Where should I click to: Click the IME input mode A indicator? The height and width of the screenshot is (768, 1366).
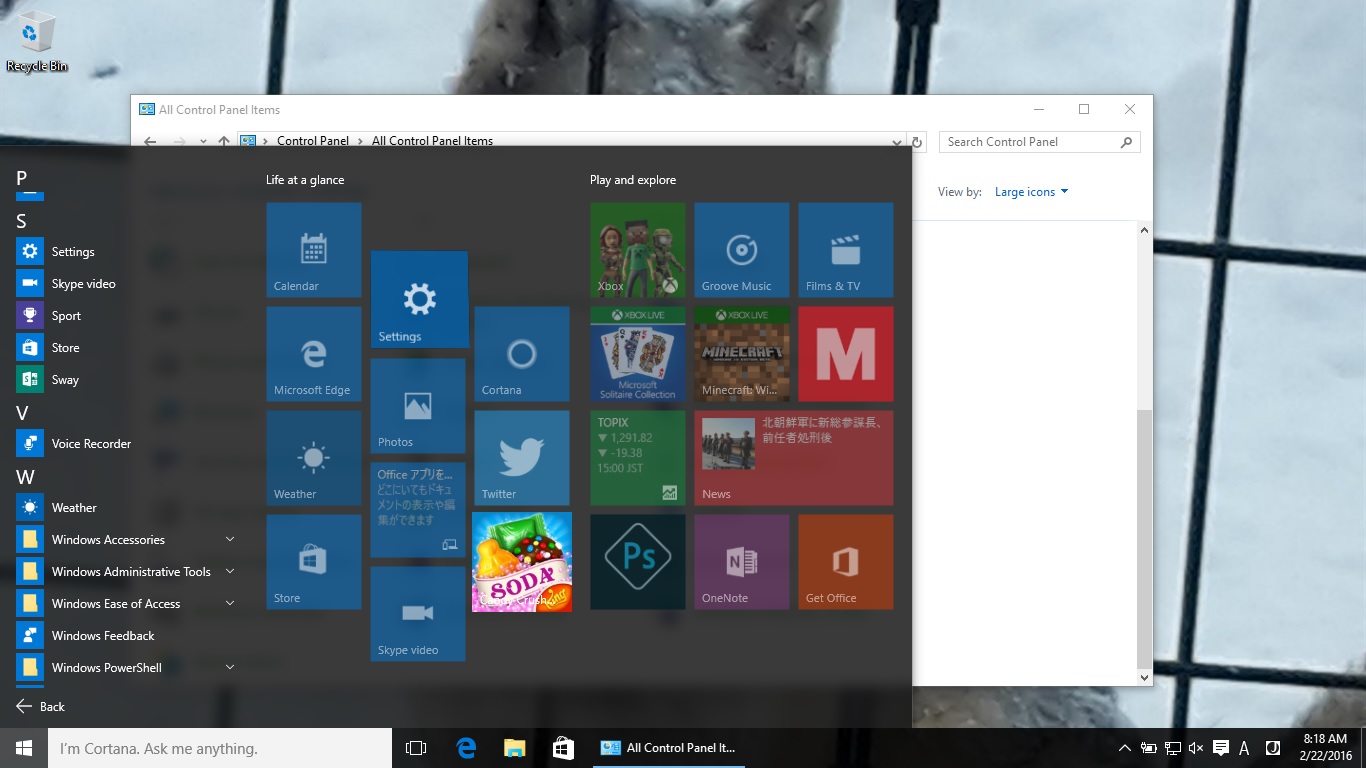coord(1244,748)
